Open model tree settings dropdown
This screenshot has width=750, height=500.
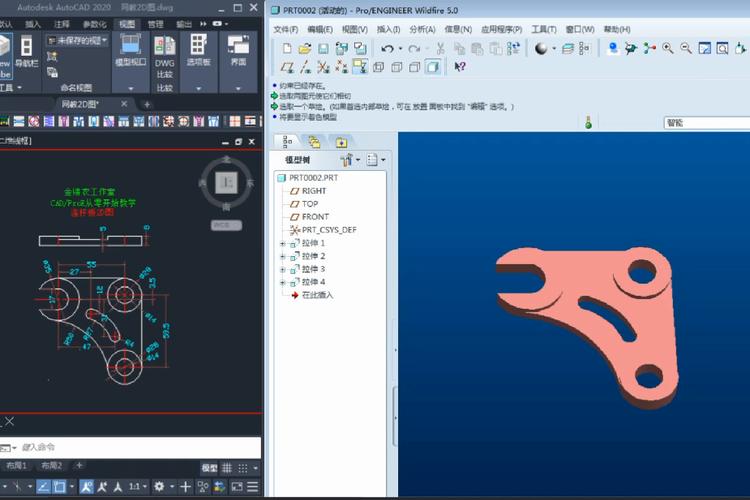350,159
